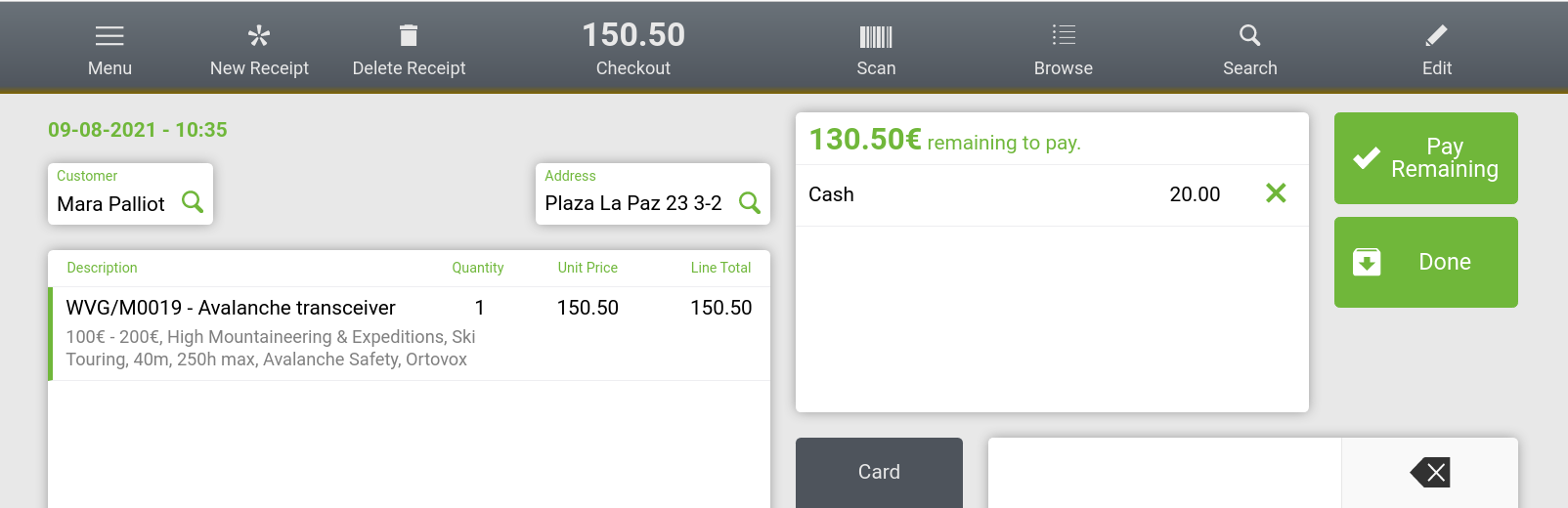This screenshot has height=508, width=1568.
Task: Search for a customer with magnifier
Action: click(193, 202)
